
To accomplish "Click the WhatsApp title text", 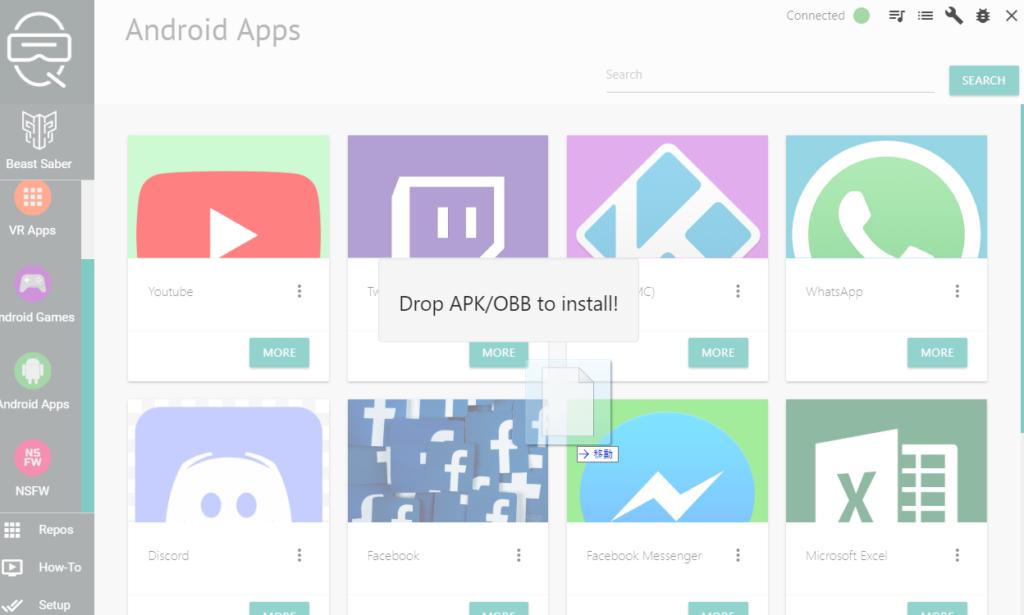I will pyautogui.click(x=834, y=292).
